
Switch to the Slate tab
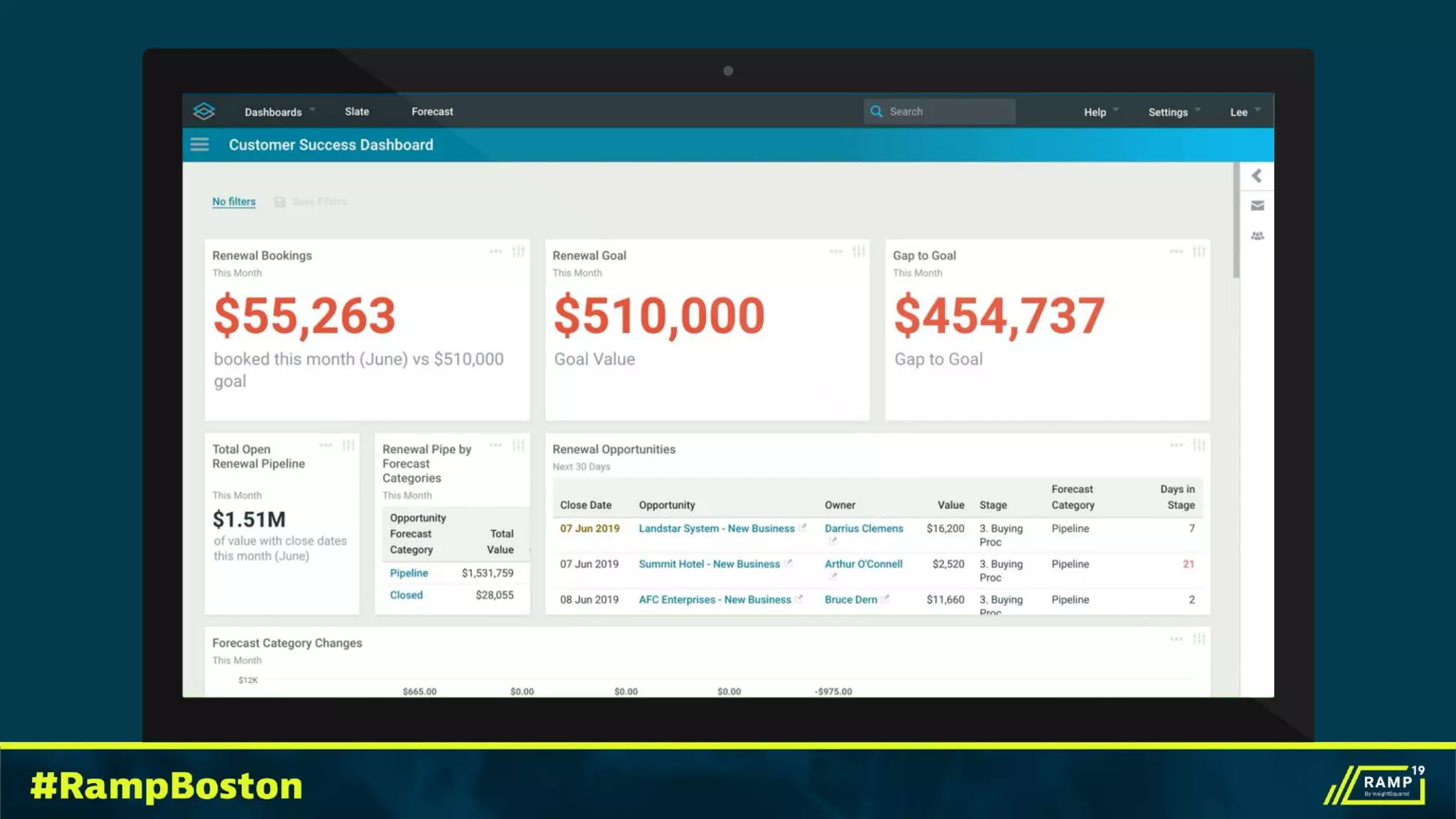point(357,112)
